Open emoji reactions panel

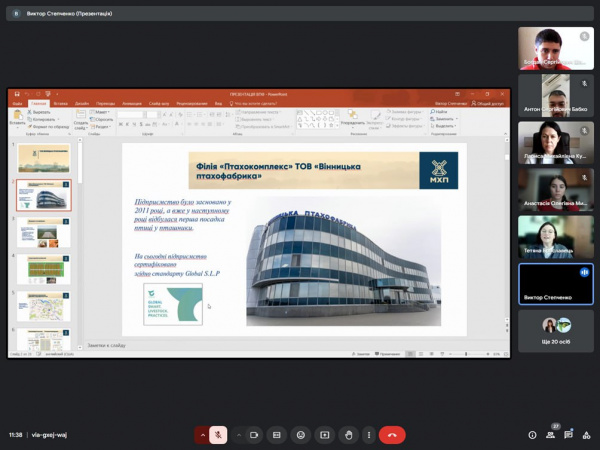[301, 435]
